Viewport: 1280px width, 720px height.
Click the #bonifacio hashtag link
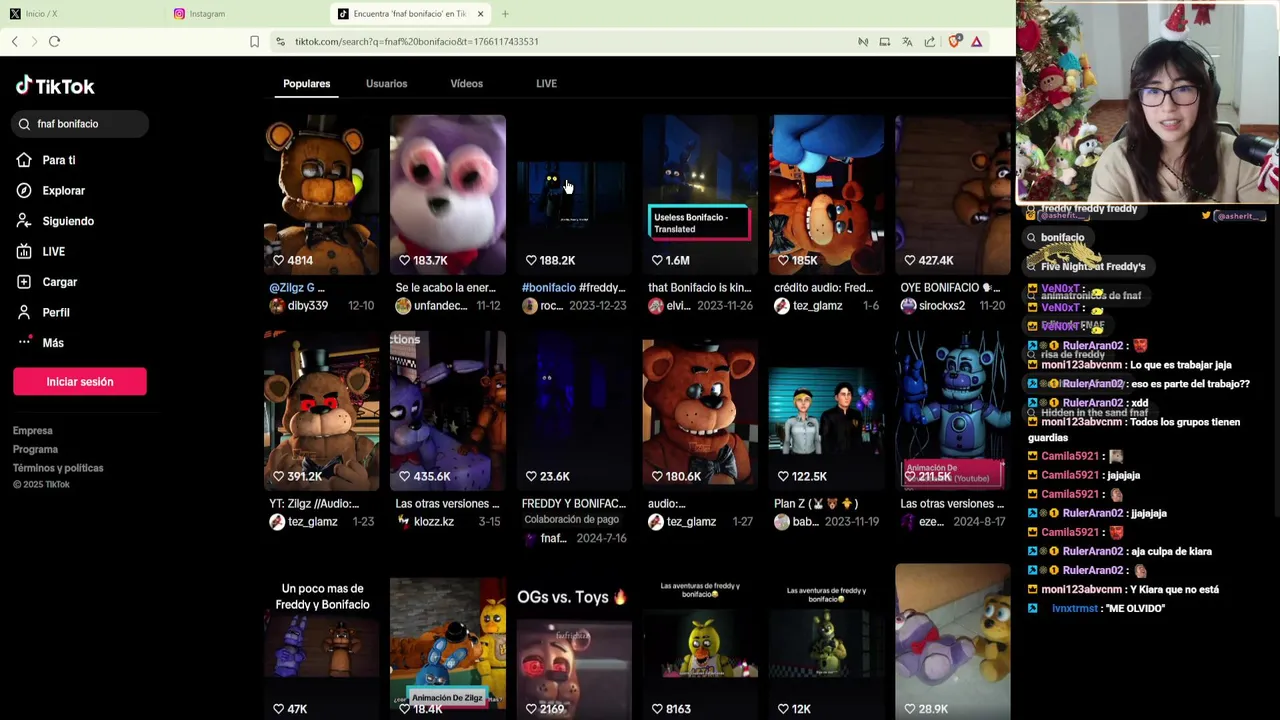pos(549,288)
